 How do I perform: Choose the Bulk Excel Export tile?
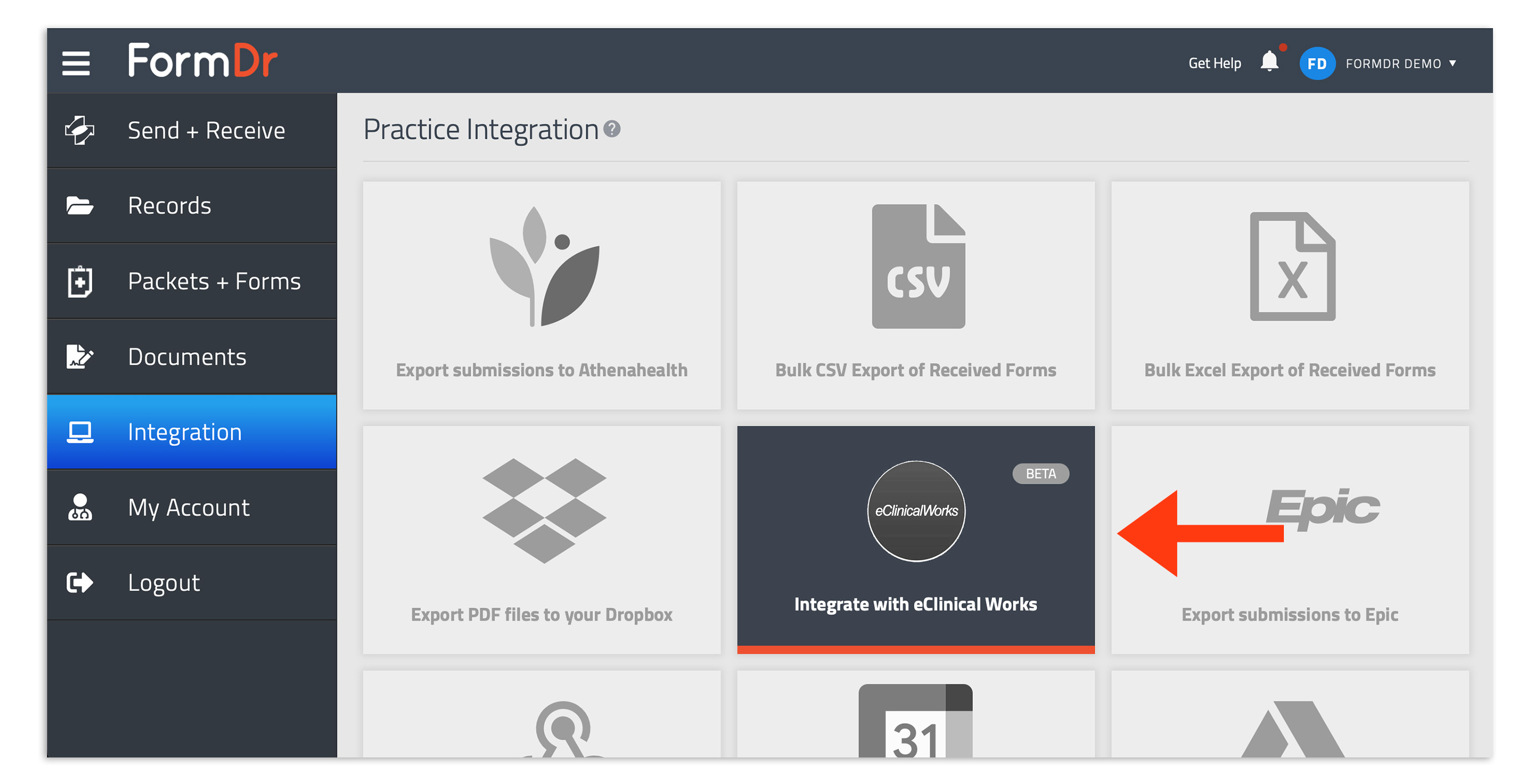point(1290,295)
